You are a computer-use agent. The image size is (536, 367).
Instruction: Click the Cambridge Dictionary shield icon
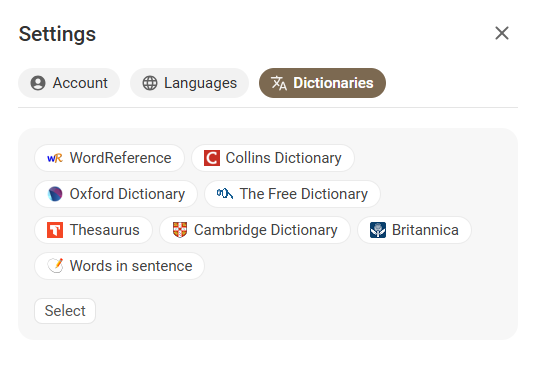click(180, 230)
